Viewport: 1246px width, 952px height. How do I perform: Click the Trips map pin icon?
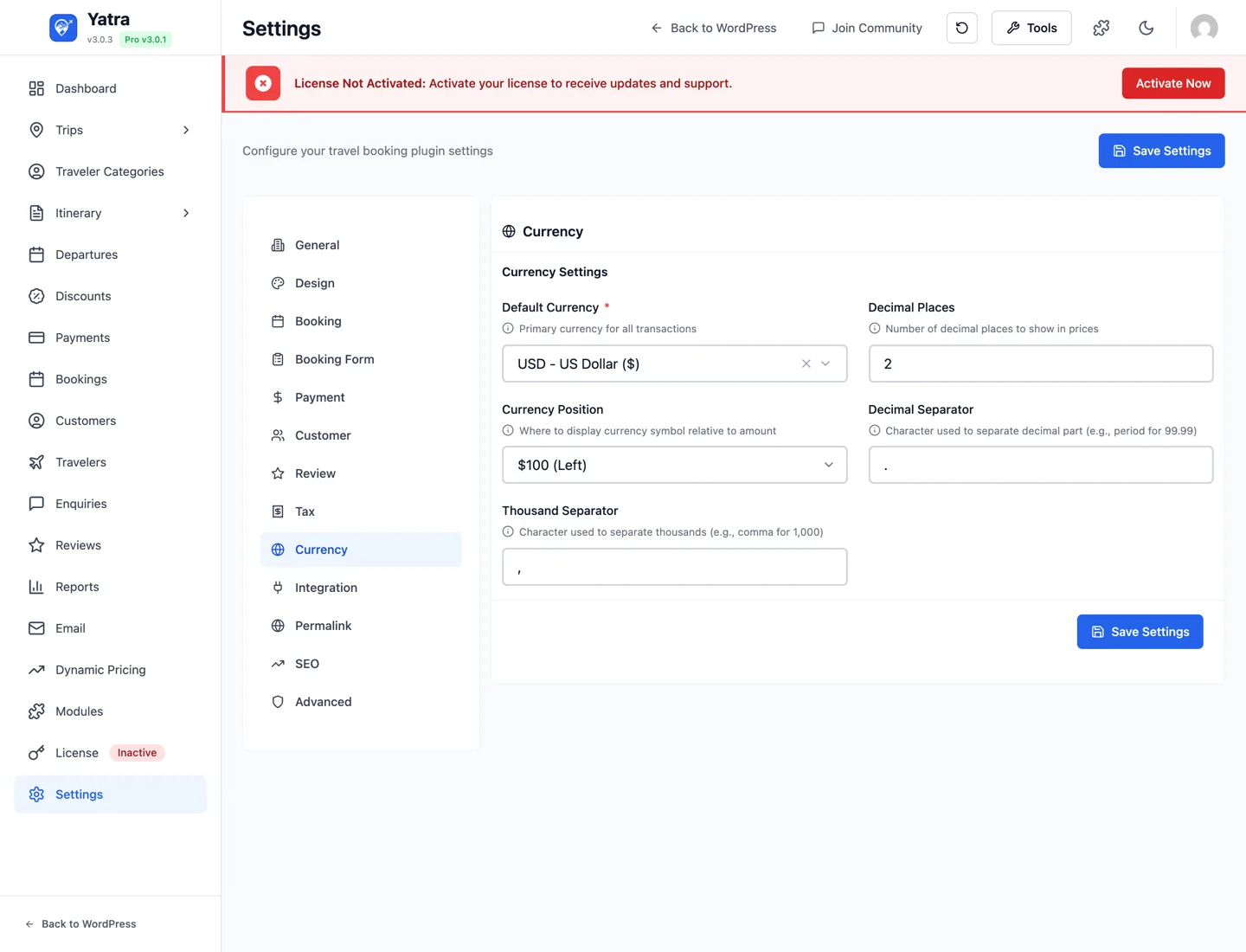click(x=36, y=130)
